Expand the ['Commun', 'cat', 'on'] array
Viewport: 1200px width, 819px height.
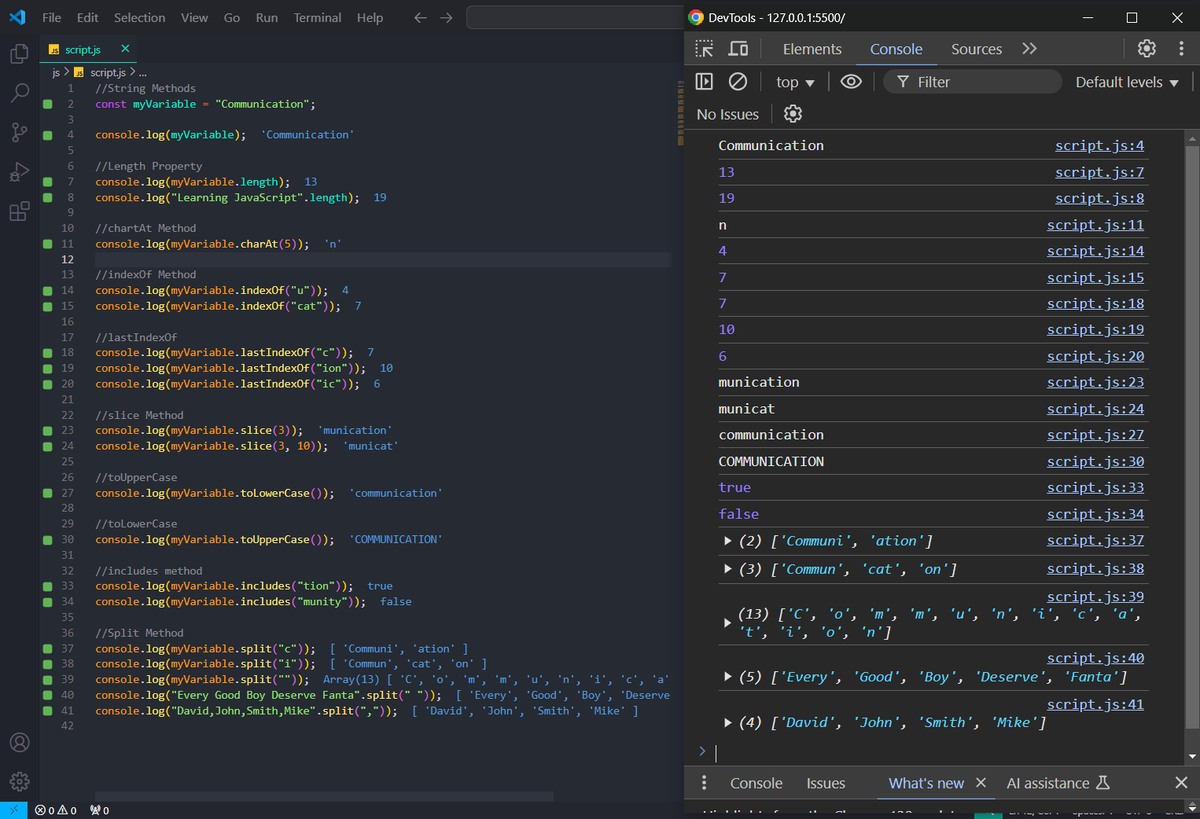click(728, 569)
